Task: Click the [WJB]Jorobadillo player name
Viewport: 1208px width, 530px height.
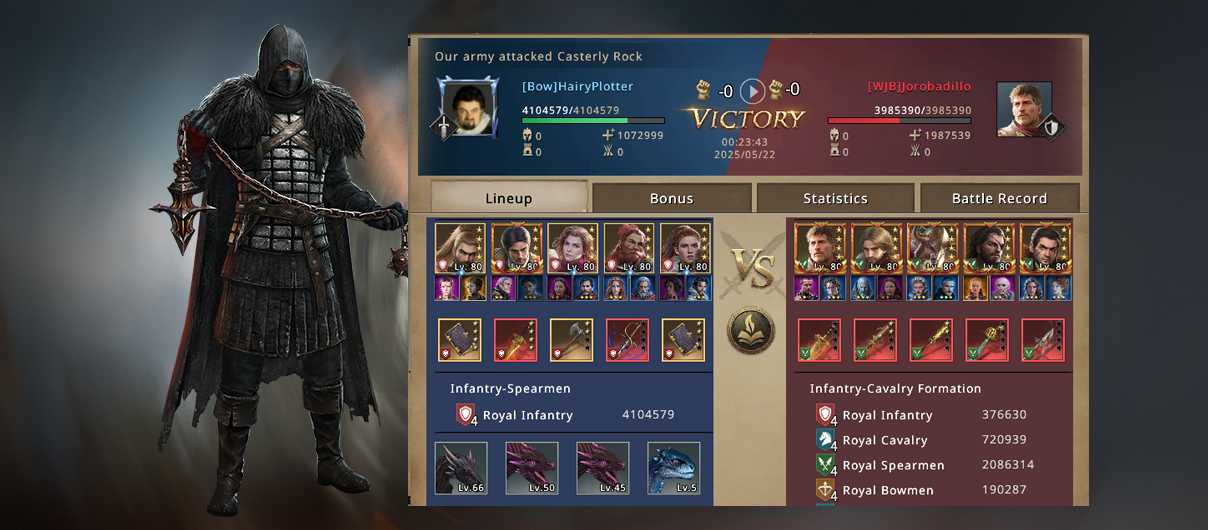Action: [919, 87]
